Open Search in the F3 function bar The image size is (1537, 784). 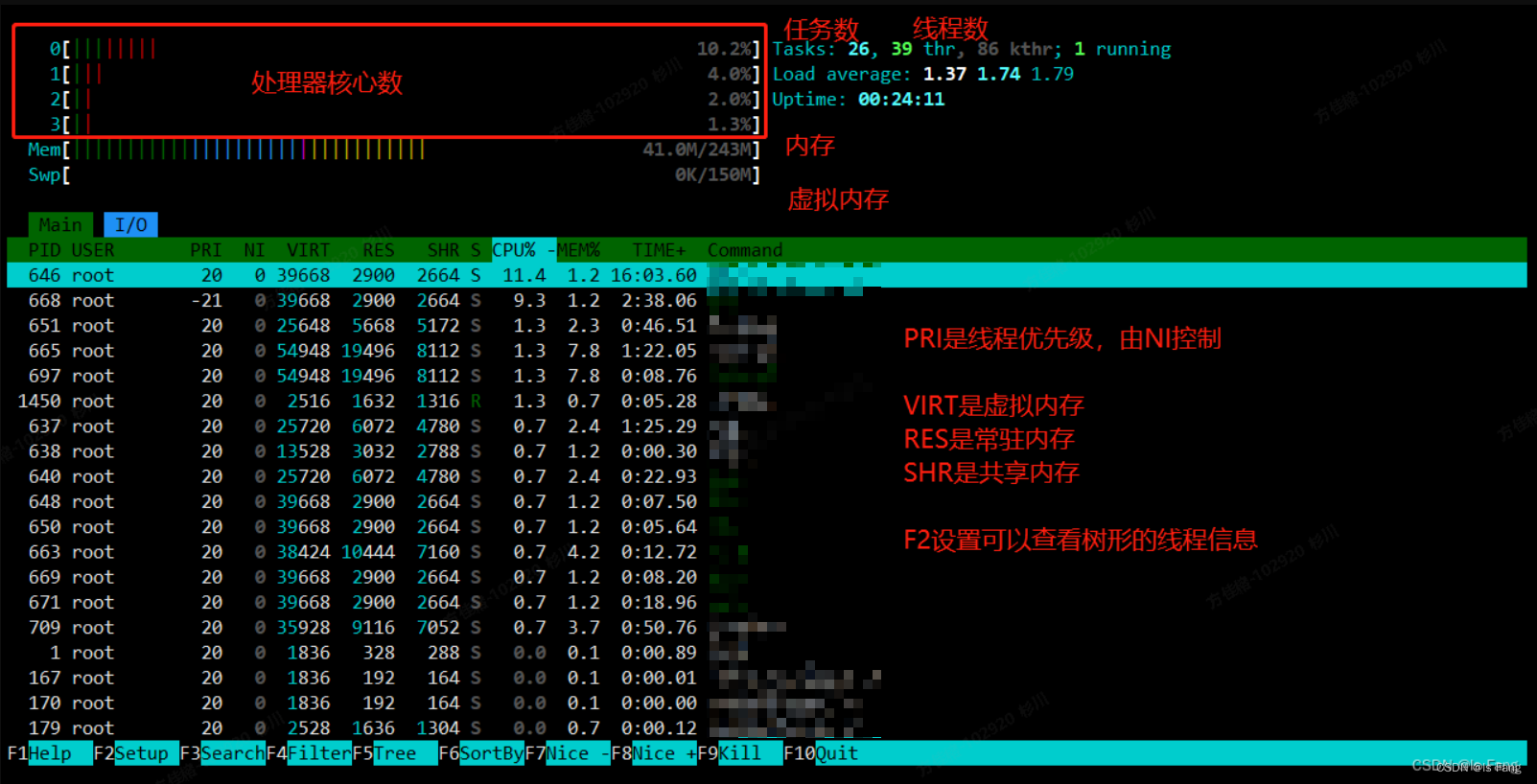pos(233,753)
